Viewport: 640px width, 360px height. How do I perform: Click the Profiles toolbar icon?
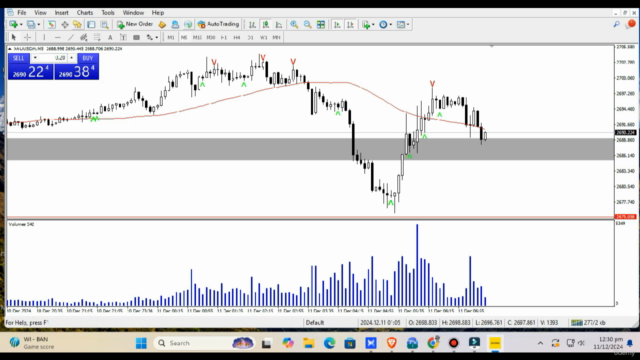(x=31, y=24)
